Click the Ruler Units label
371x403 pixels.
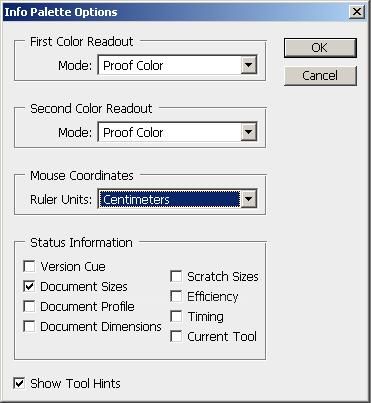[61, 200]
